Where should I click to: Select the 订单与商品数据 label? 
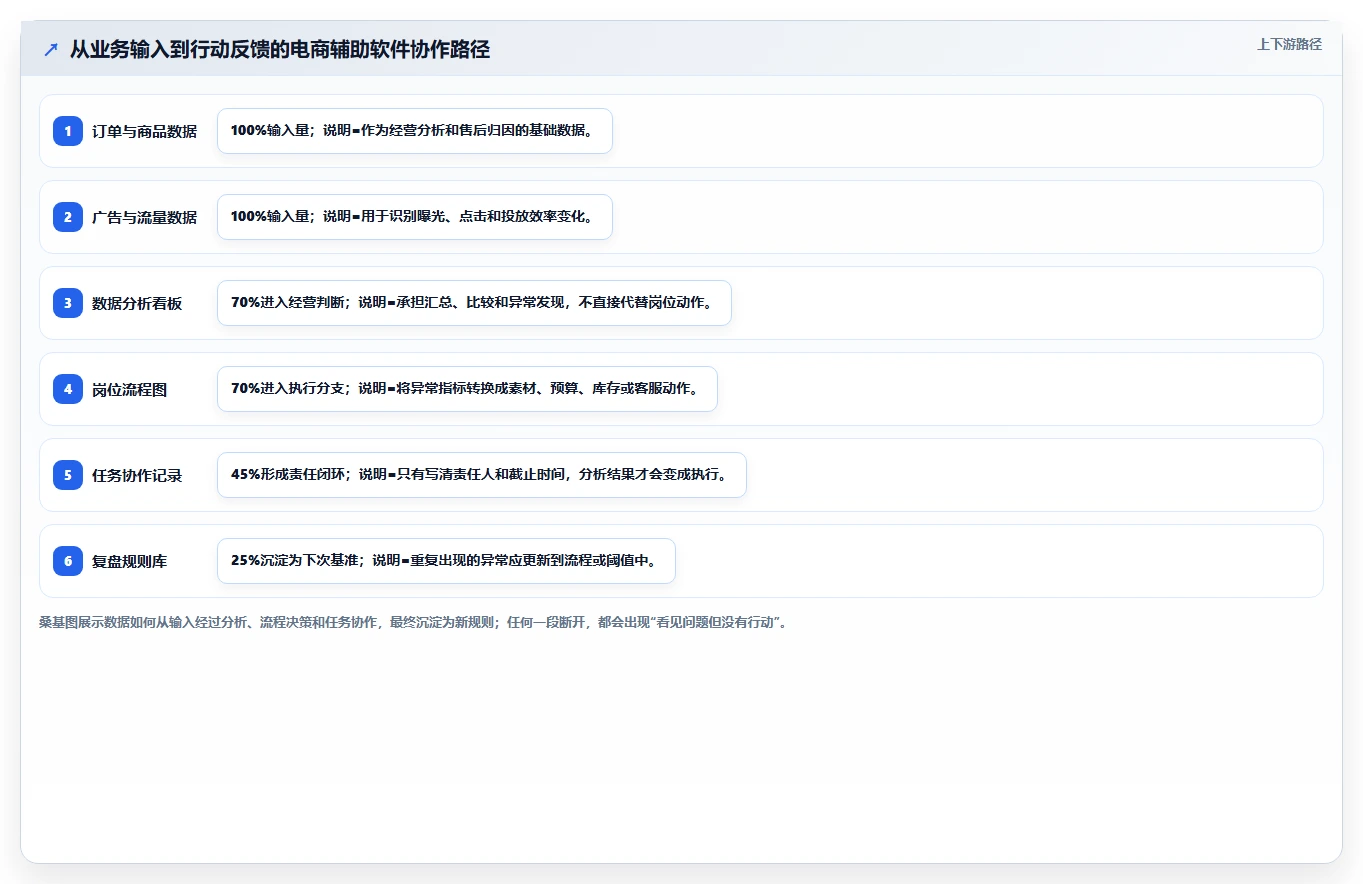(x=144, y=131)
